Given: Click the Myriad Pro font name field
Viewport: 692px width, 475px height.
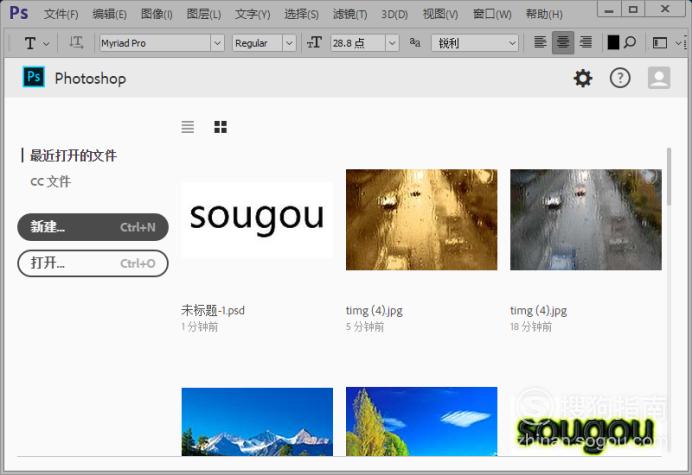Looking at the screenshot, I should [x=155, y=43].
